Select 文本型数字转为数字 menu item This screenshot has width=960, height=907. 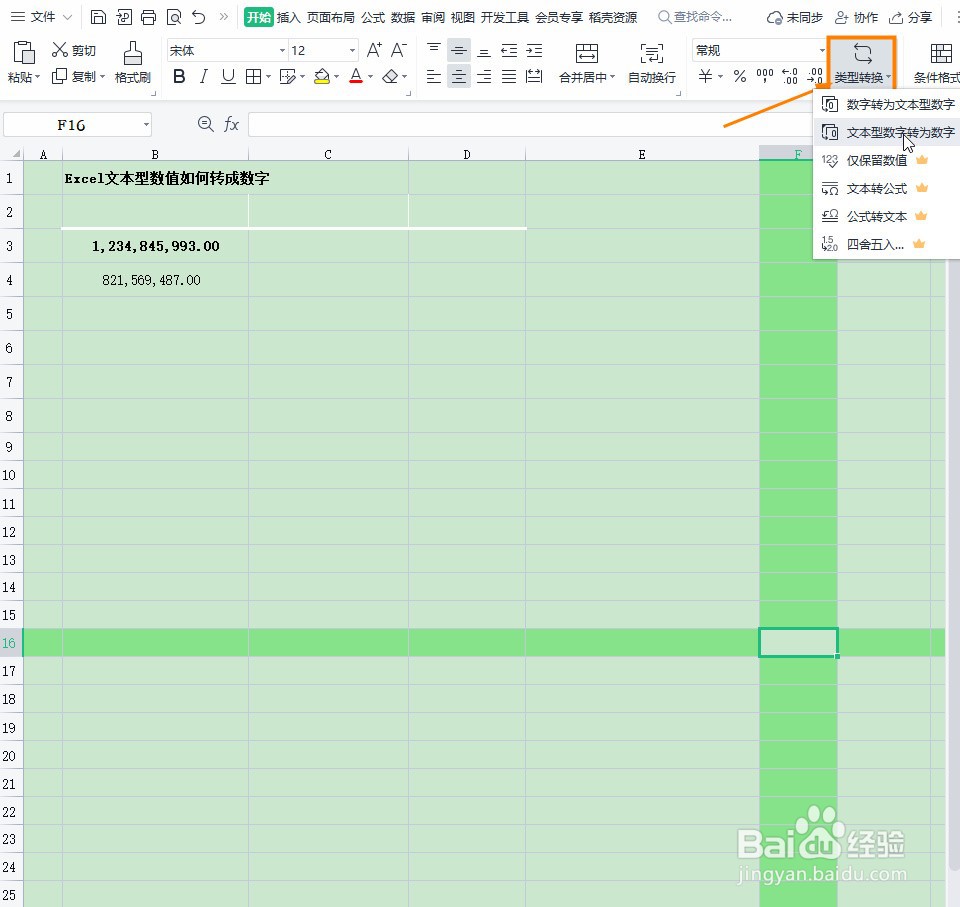tap(887, 132)
